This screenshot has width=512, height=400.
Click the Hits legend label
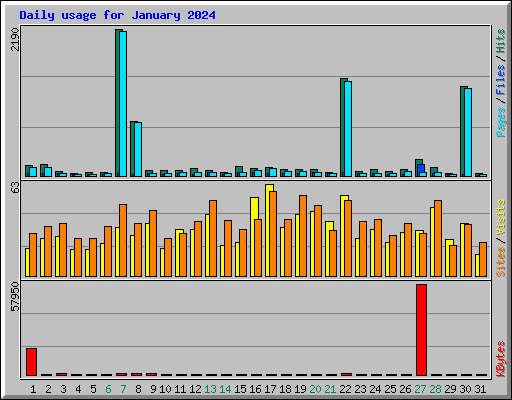pos(501,41)
